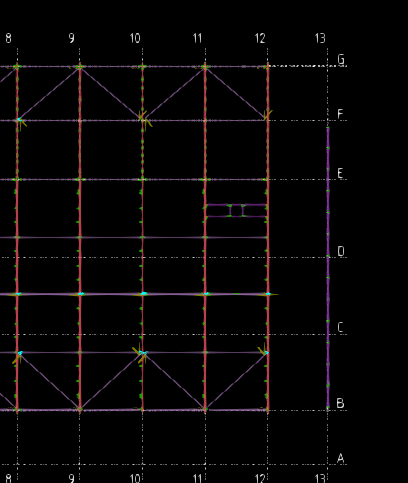Screen dimensions: 408x483
Task: Click grid label B at right
Action: tap(340, 403)
